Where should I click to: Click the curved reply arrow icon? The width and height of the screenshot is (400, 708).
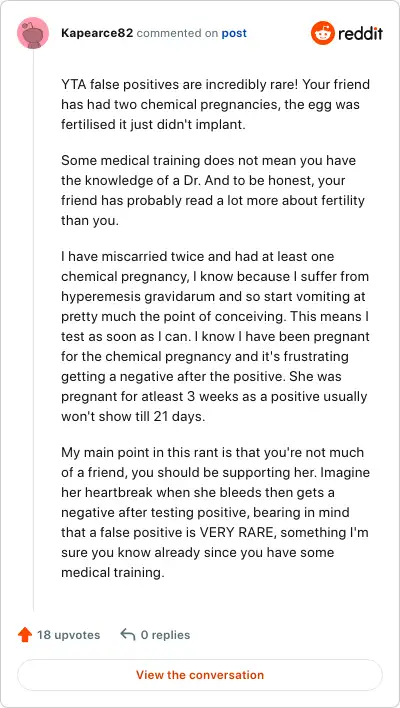(128, 635)
